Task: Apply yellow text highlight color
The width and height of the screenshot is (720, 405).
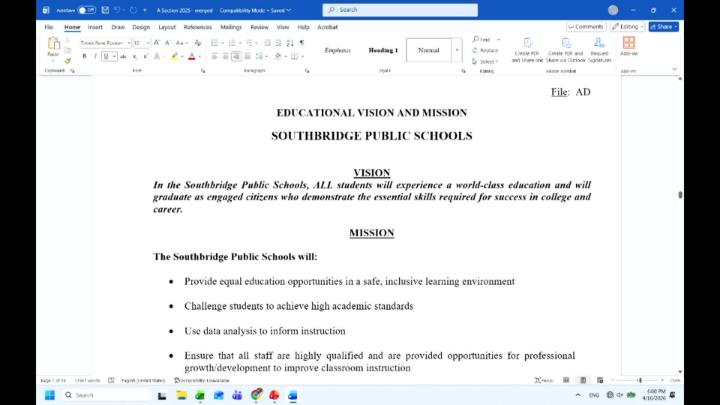Action: pos(174,56)
